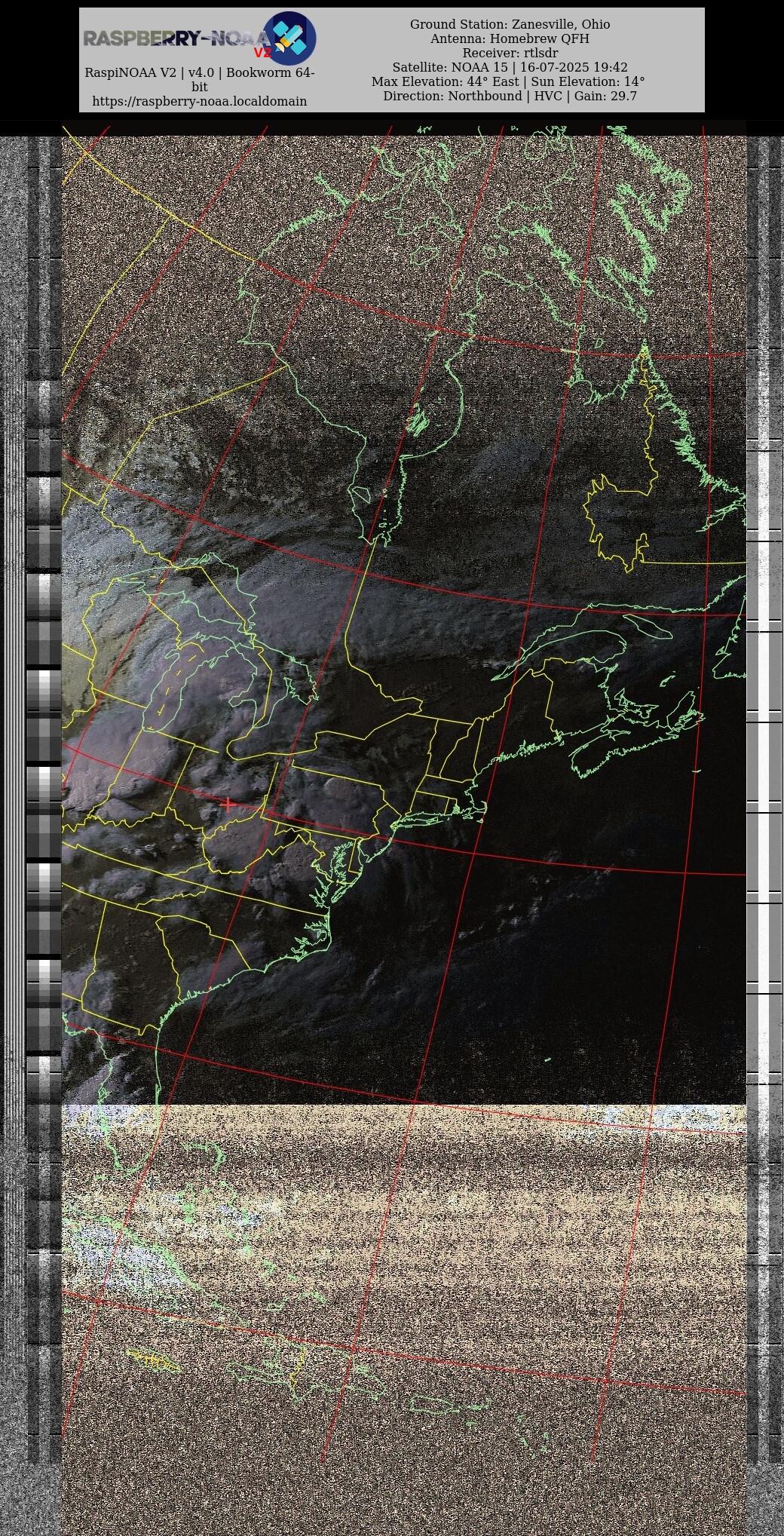The width and height of the screenshot is (784, 1536).
Task: Select the Satellite: NOAA 15 date line
Action: point(510,67)
